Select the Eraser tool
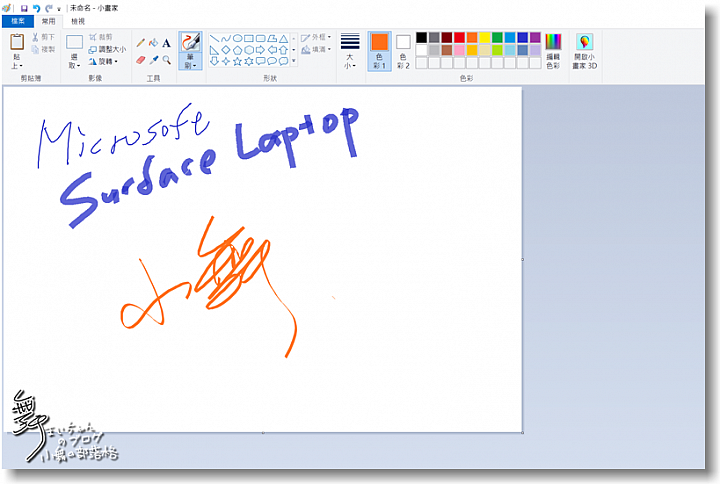Viewport: 720px width, 484px height. tap(141, 60)
